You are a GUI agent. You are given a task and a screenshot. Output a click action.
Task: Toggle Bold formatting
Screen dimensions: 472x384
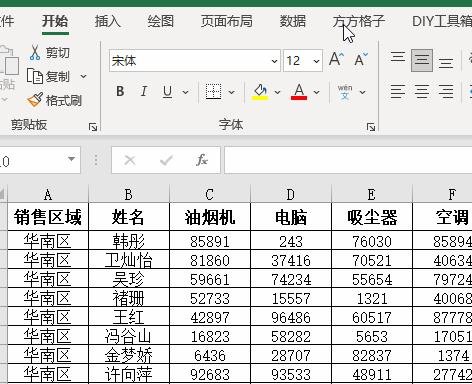[x=120, y=91]
